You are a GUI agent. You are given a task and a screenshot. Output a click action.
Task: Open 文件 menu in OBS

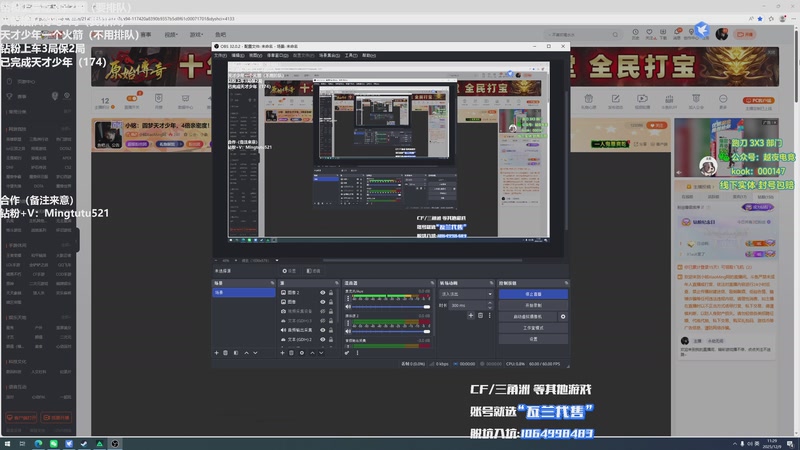tap(220, 55)
